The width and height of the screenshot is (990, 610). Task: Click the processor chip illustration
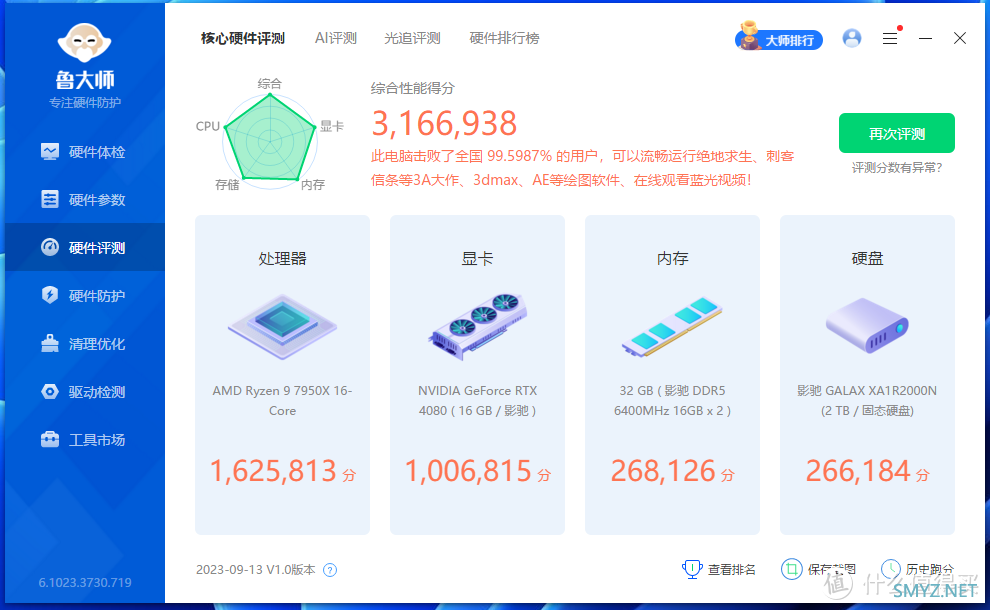282,327
